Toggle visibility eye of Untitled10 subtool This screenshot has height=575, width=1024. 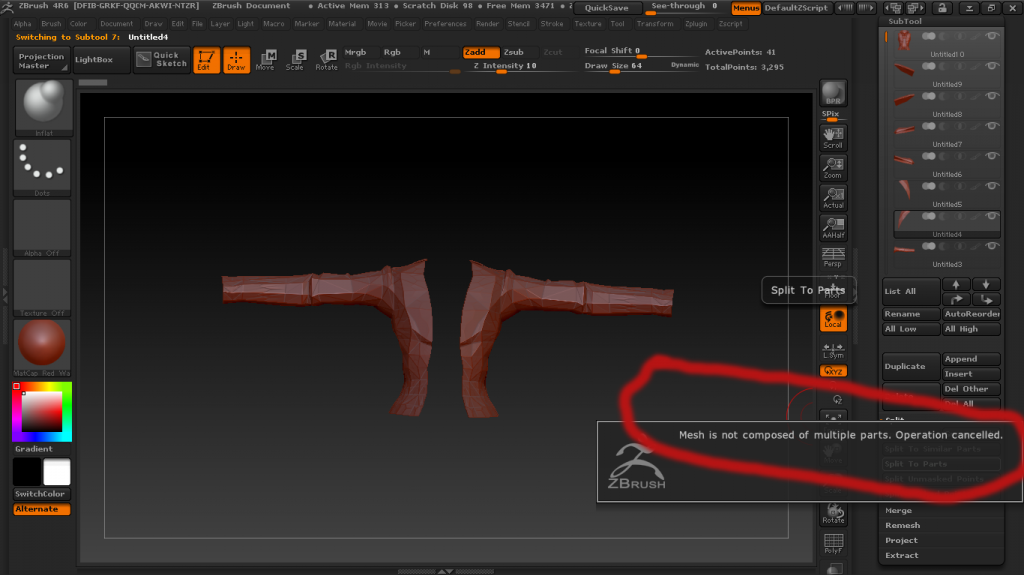tap(991, 37)
